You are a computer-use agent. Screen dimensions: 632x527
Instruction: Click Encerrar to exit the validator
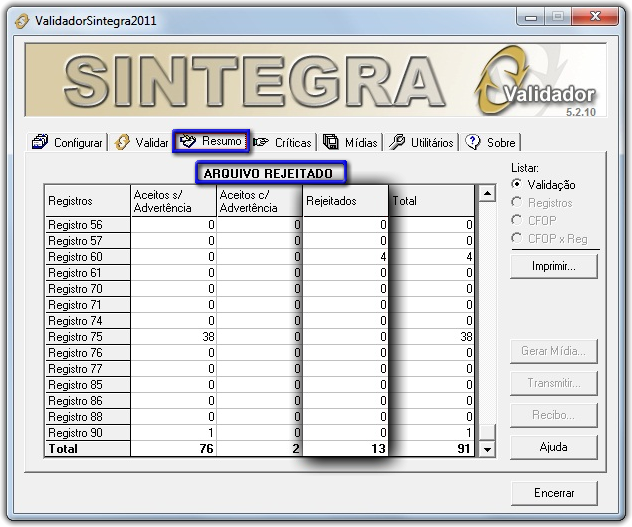pos(554,493)
